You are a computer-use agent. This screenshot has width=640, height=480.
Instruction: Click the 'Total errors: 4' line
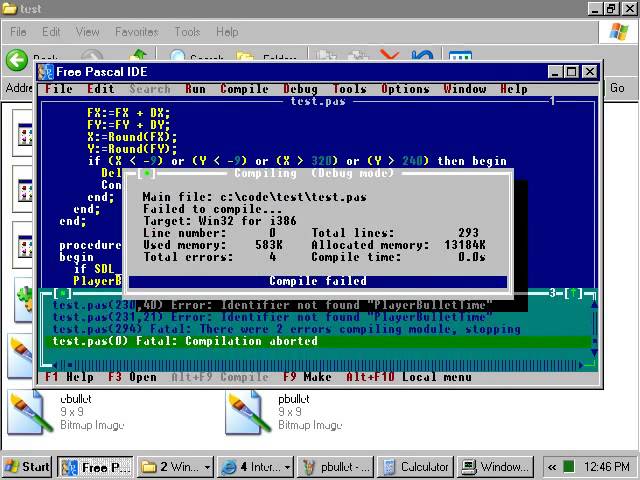pyautogui.click(x=210, y=257)
